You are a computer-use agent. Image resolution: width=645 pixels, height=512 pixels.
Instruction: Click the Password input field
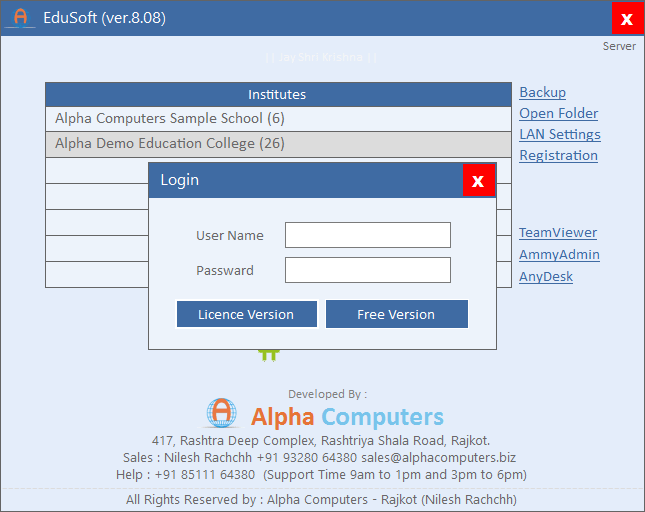point(368,270)
